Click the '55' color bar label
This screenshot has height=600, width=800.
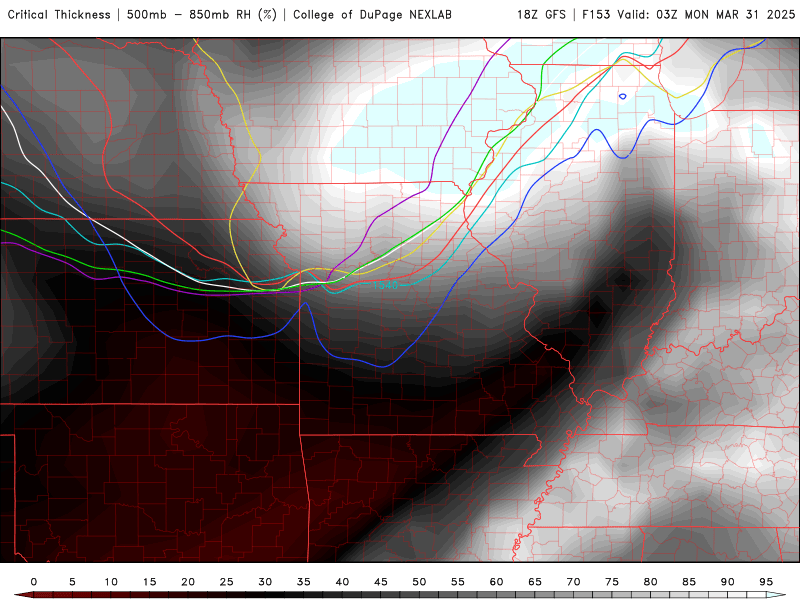(458, 582)
